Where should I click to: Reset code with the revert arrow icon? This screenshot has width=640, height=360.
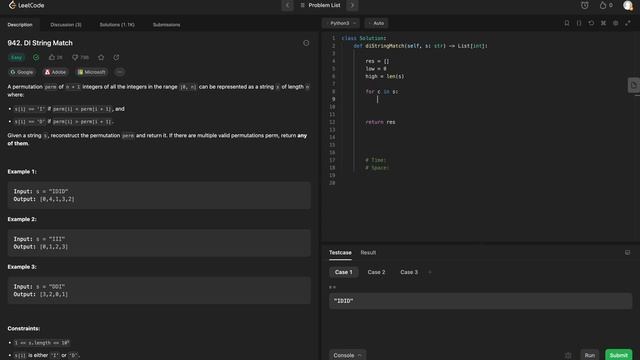591,23
